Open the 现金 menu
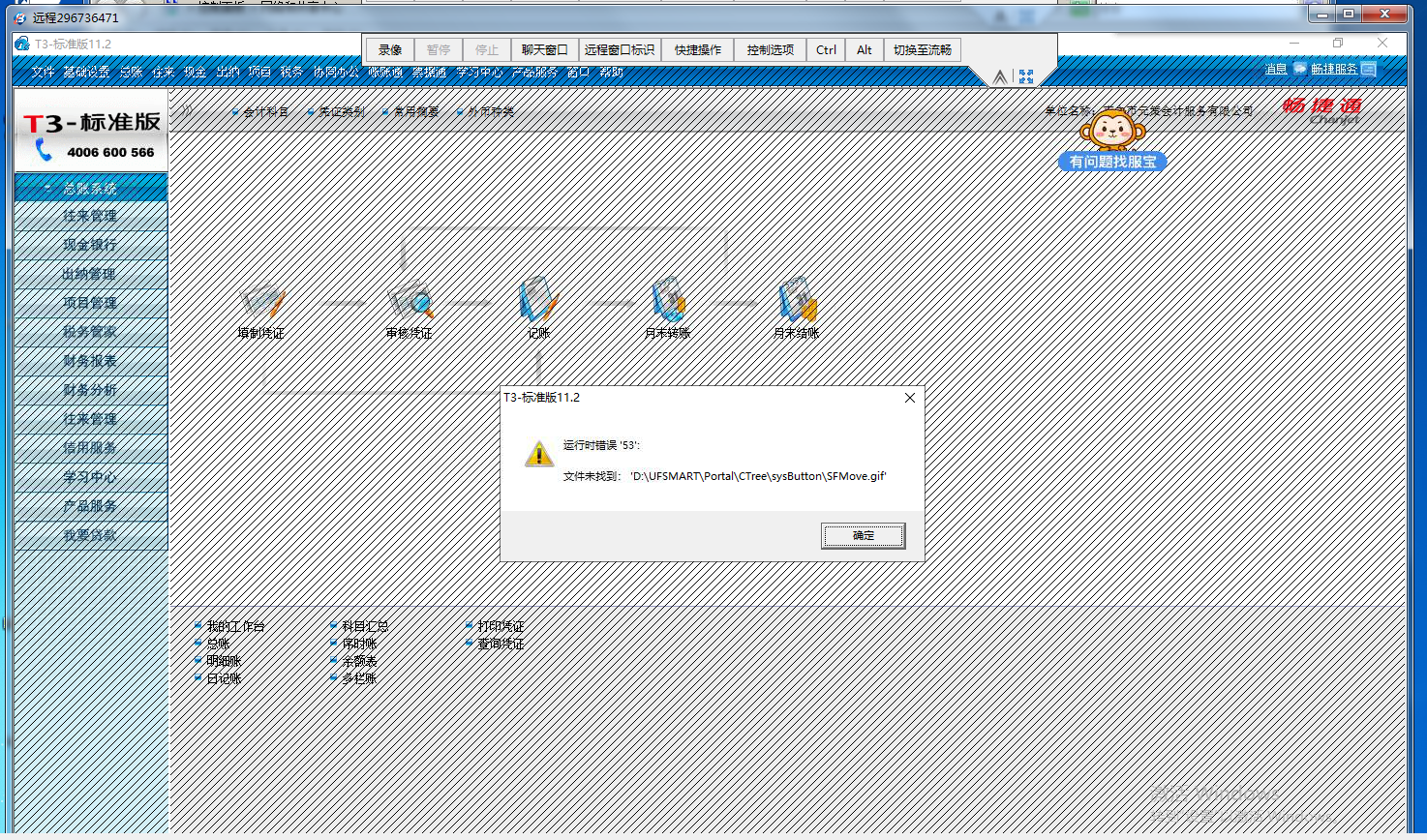This screenshot has width=1427, height=840. [x=196, y=72]
